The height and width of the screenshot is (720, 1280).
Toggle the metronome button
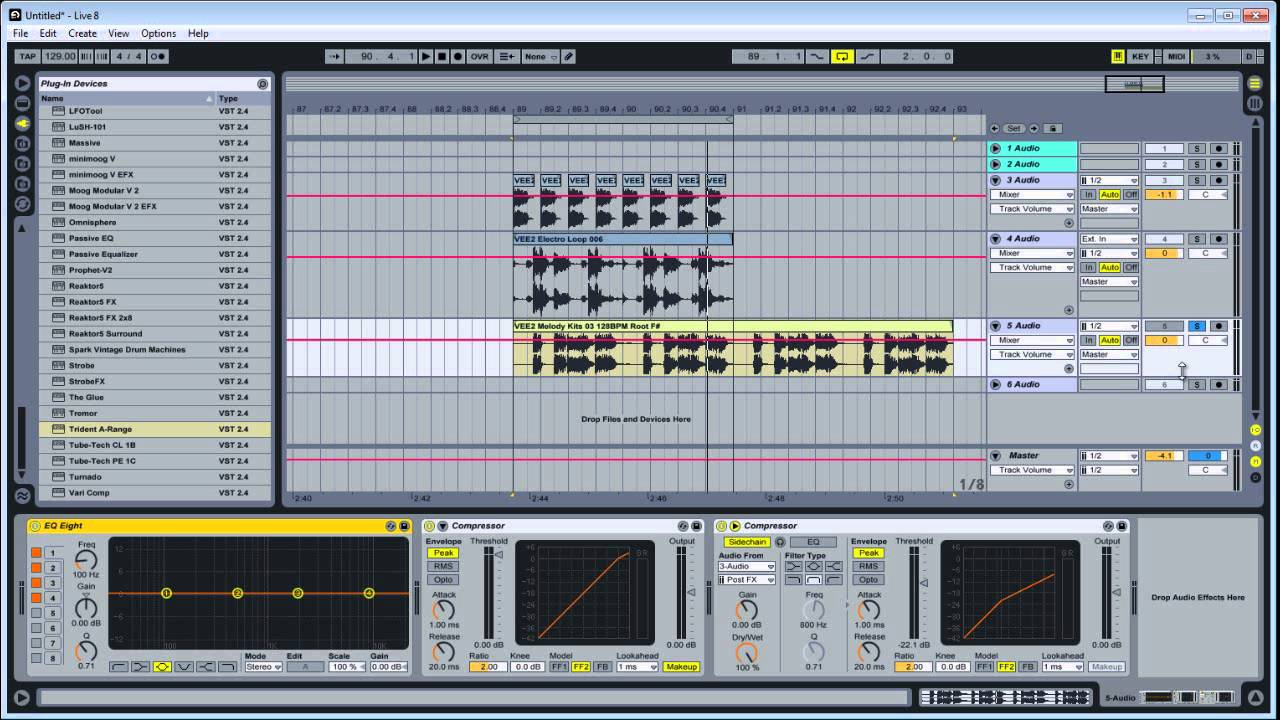coord(157,57)
